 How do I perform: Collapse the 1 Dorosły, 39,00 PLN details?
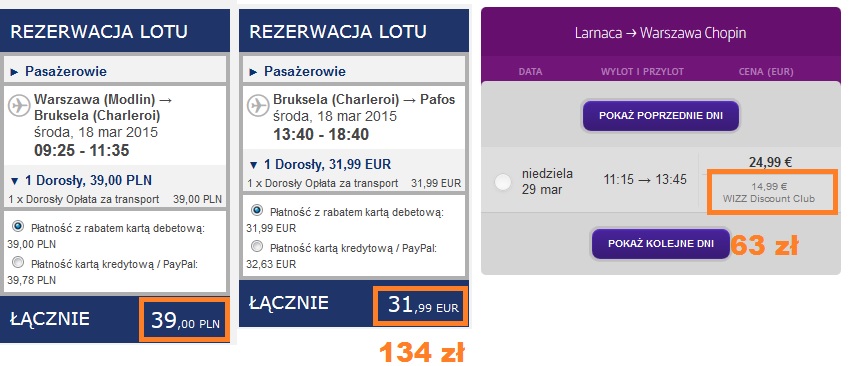pyautogui.click(x=81, y=180)
